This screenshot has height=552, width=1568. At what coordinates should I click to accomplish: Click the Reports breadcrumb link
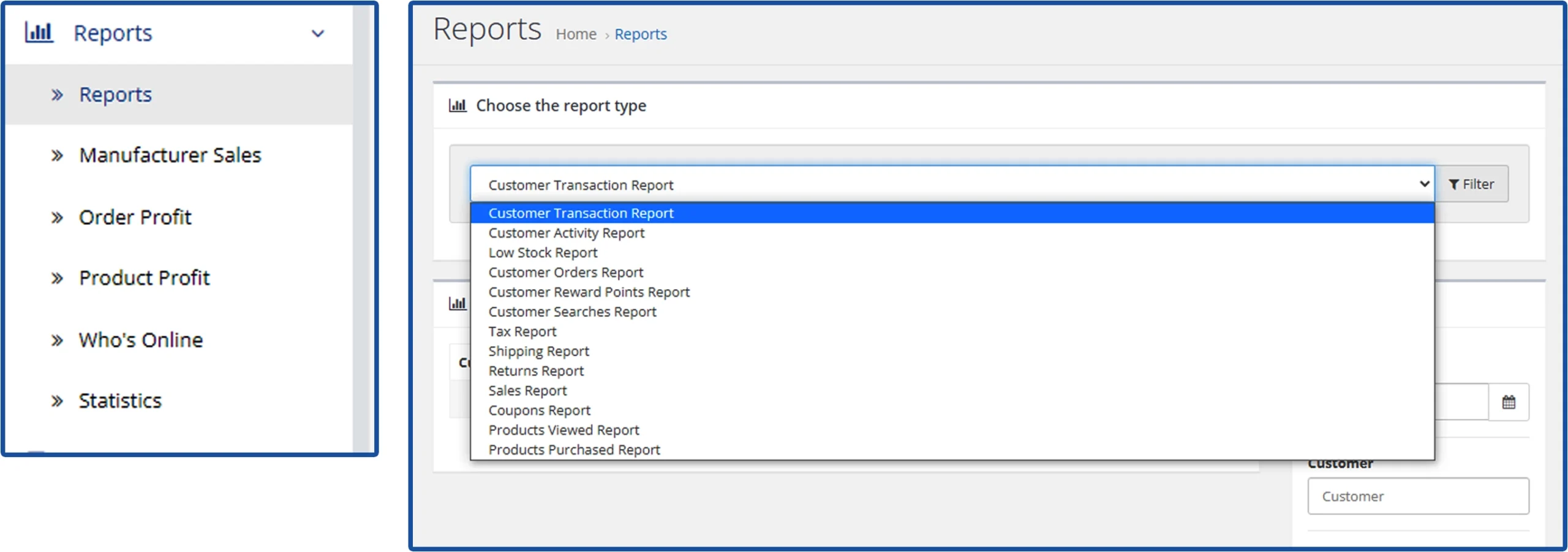[640, 34]
